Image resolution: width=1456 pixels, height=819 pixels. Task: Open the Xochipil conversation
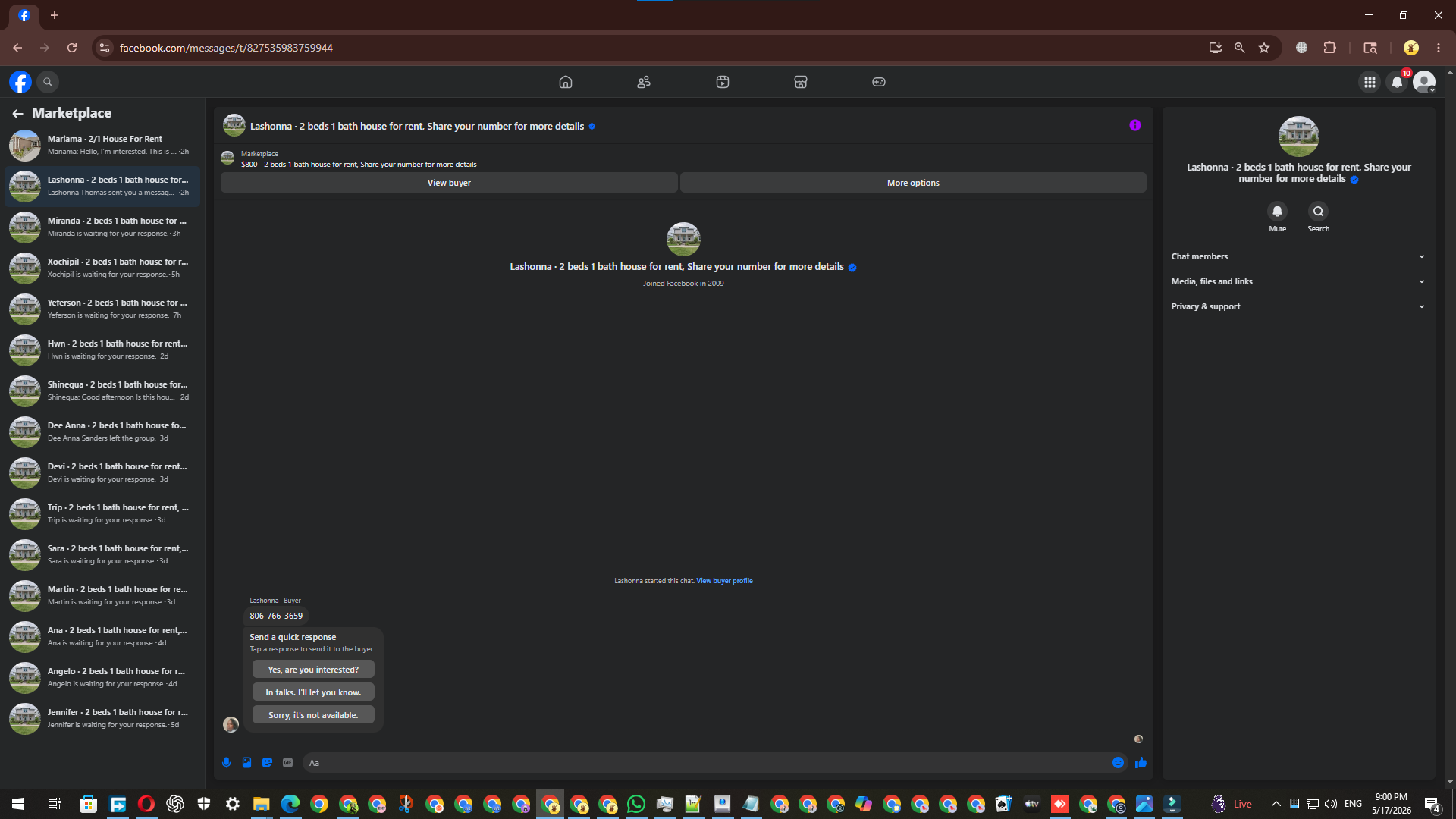102,268
